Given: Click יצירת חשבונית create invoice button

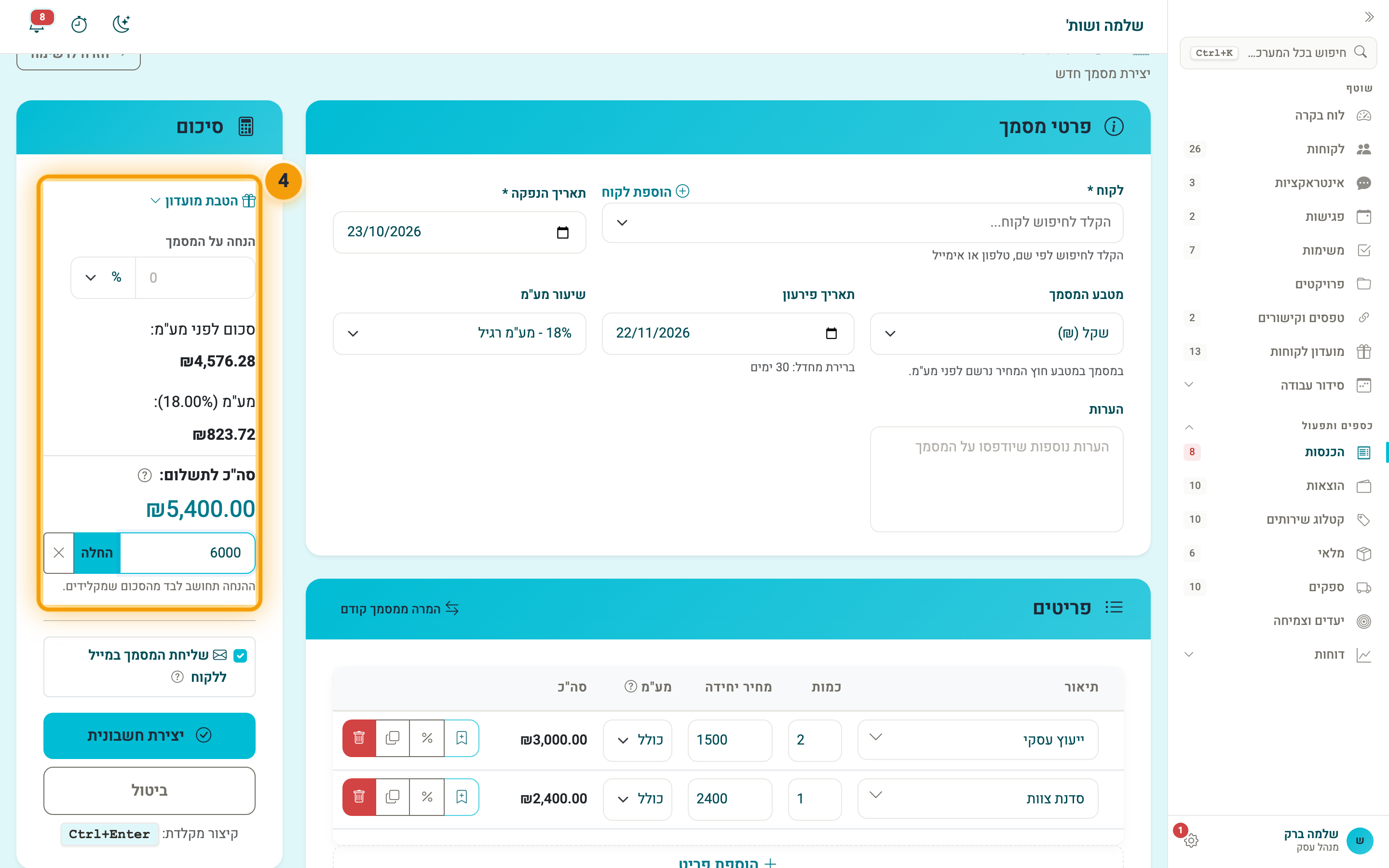Looking at the screenshot, I should click(x=149, y=735).
